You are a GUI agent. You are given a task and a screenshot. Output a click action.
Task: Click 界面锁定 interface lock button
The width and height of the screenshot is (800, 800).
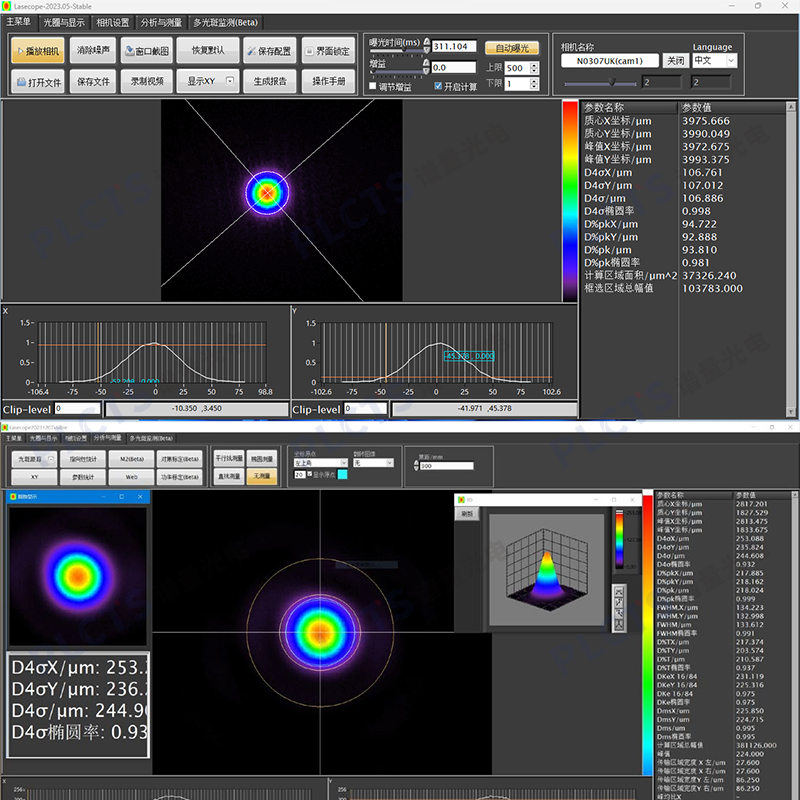pos(328,50)
